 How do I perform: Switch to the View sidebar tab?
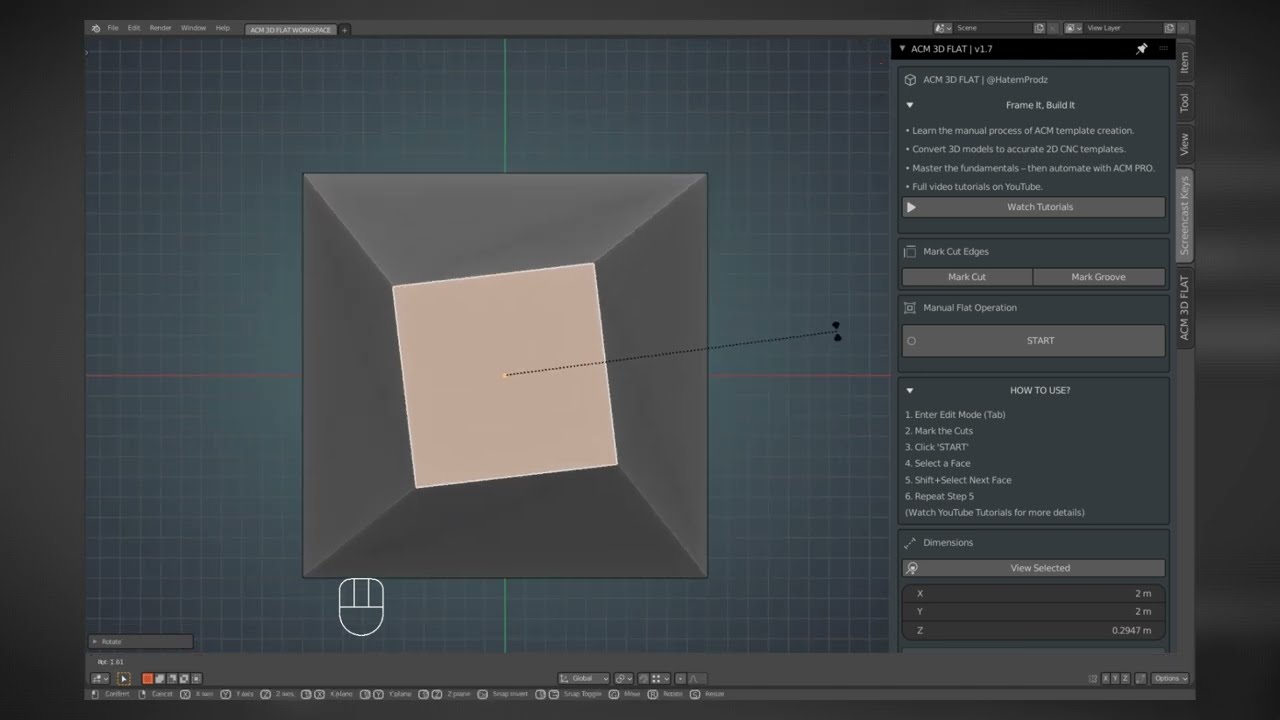(x=1185, y=144)
